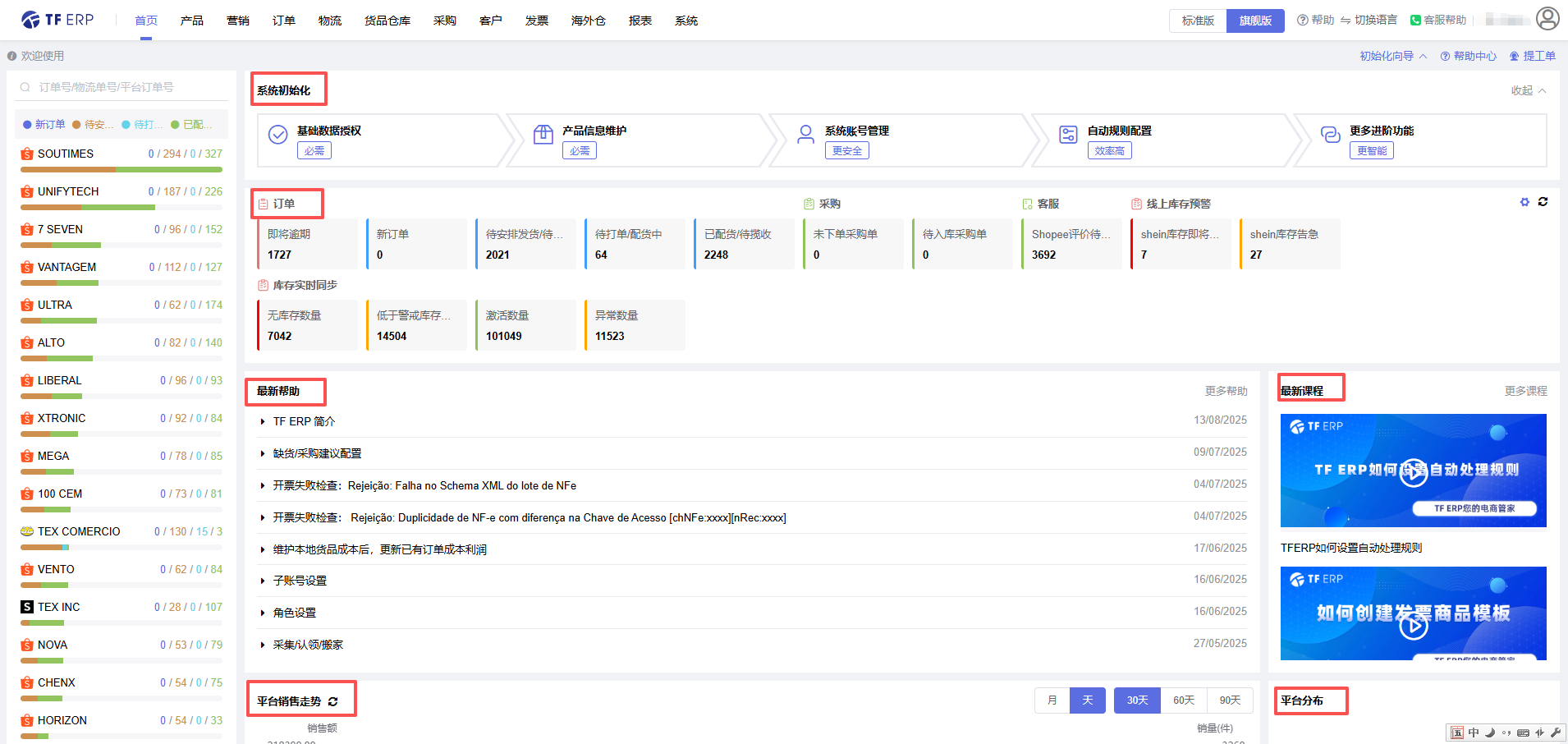Click the SOUTIMES Shopee store icon
The width and height of the screenshot is (1568, 744).
tap(27, 154)
